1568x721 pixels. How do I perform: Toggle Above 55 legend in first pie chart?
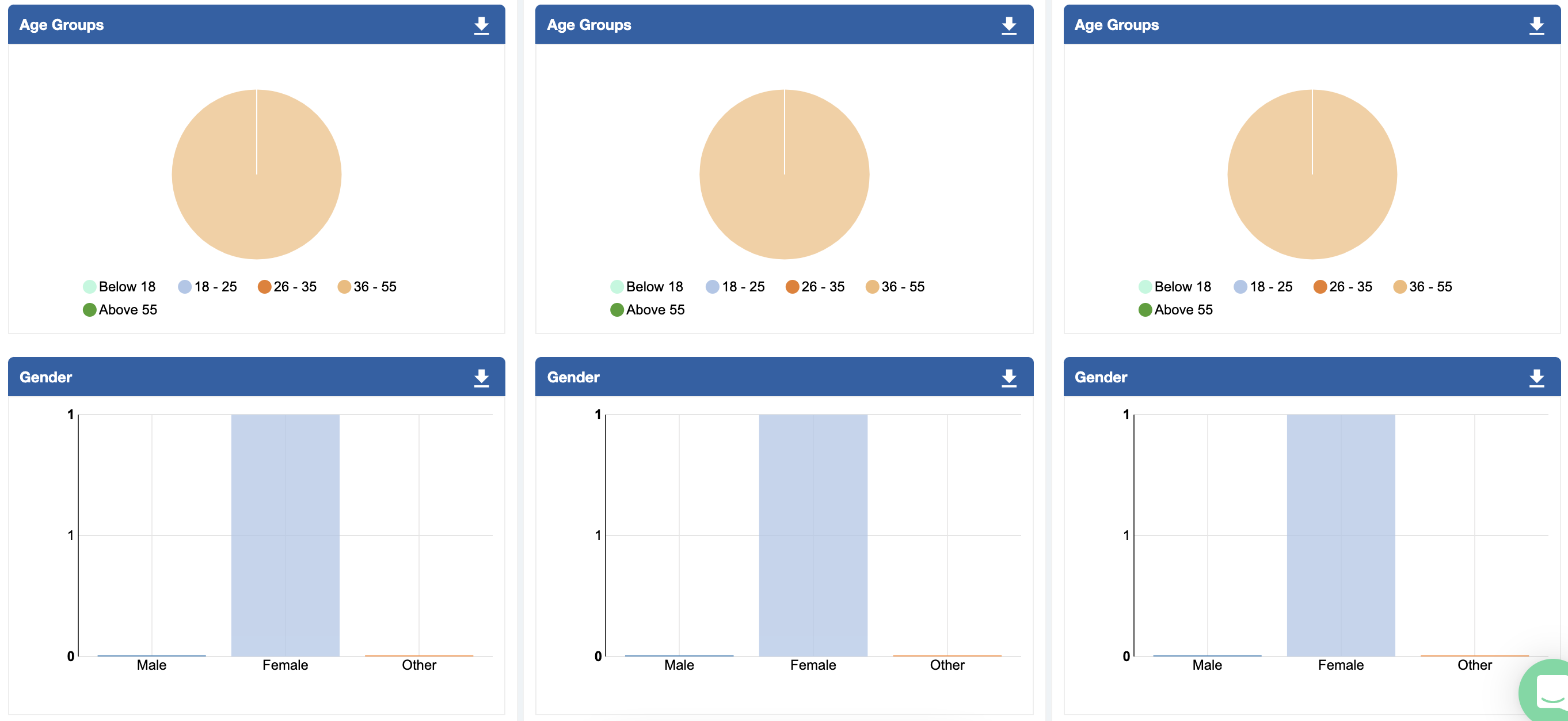pos(120,310)
